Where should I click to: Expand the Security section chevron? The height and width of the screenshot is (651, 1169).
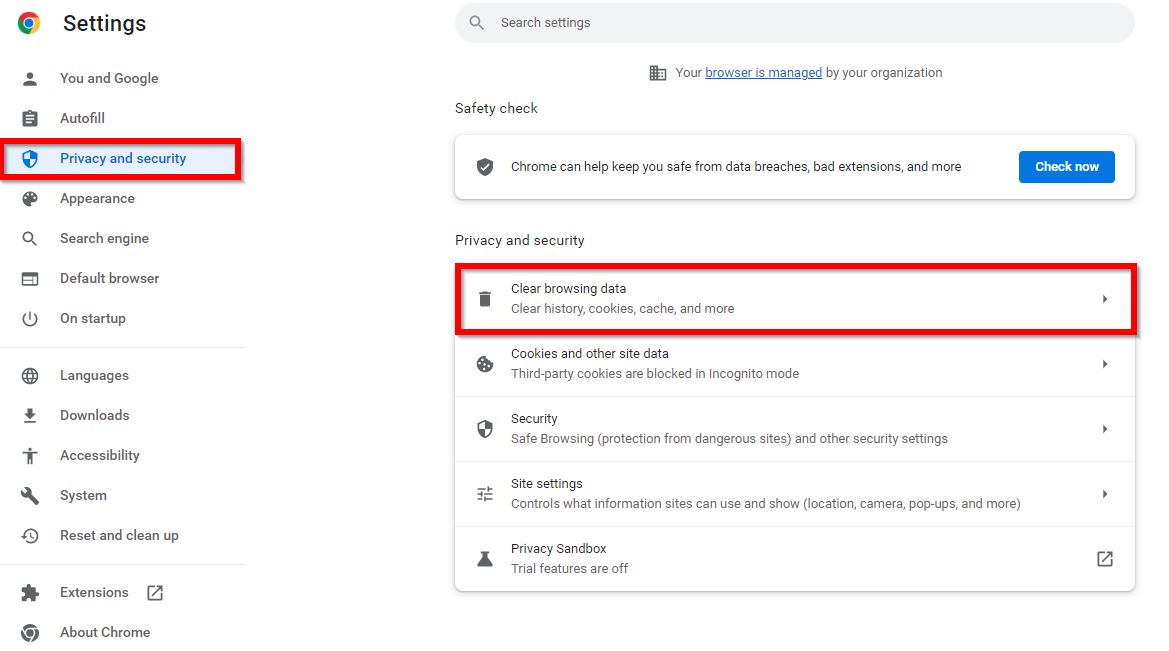(1105, 428)
